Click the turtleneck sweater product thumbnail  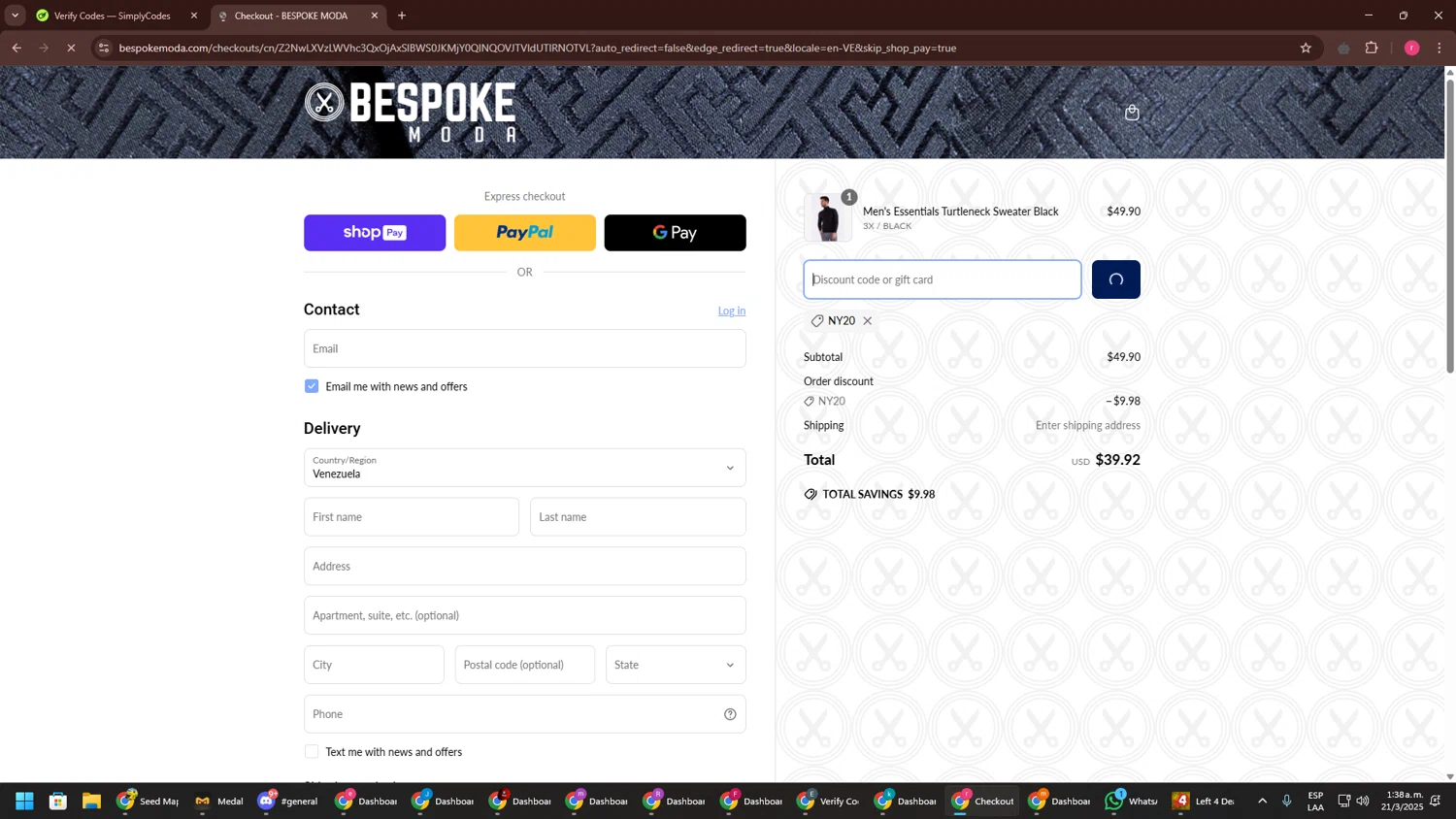pyautogui.click(x=828, y=217)
